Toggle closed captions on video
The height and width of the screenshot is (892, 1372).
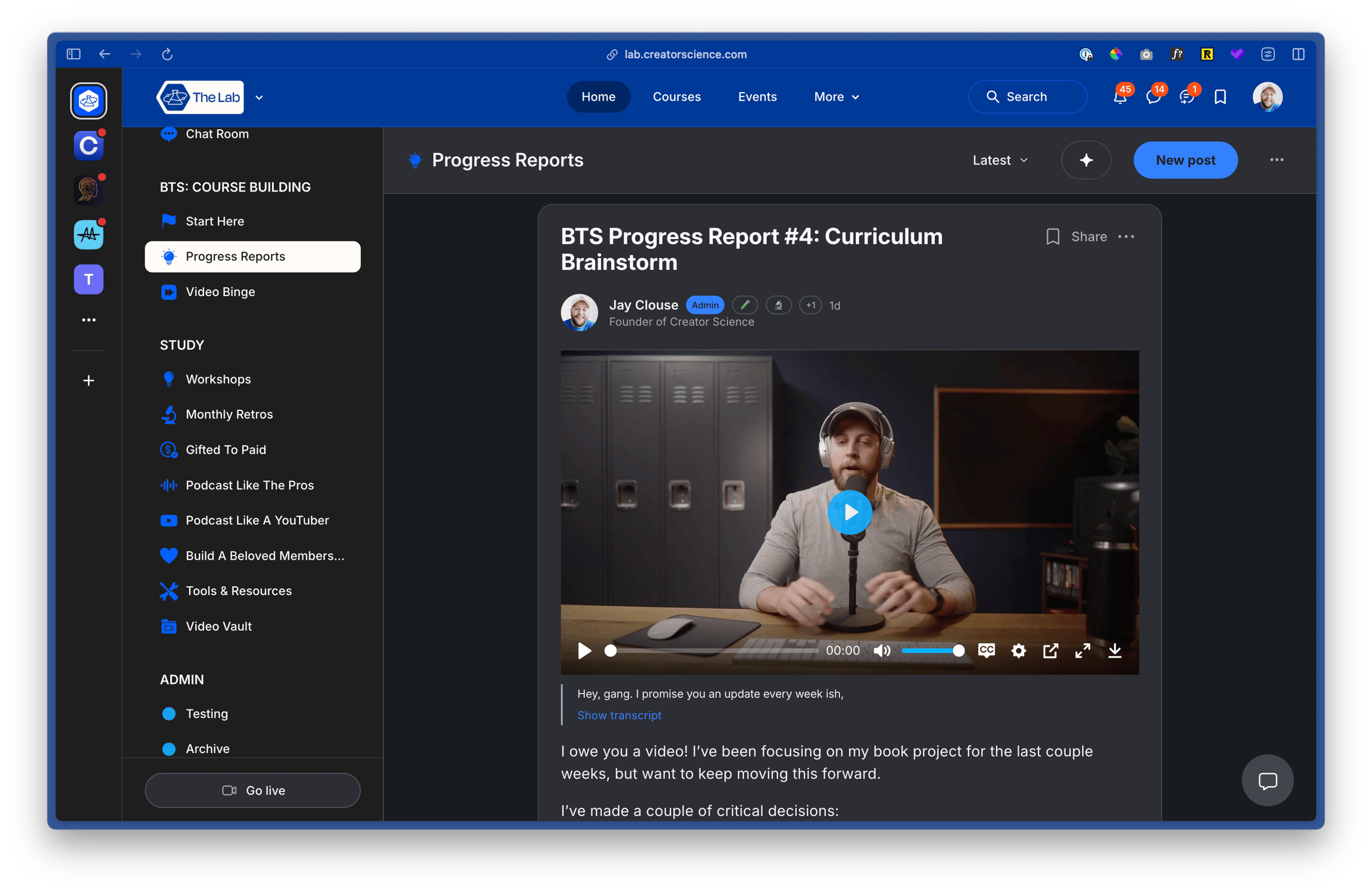pos(986,650)
